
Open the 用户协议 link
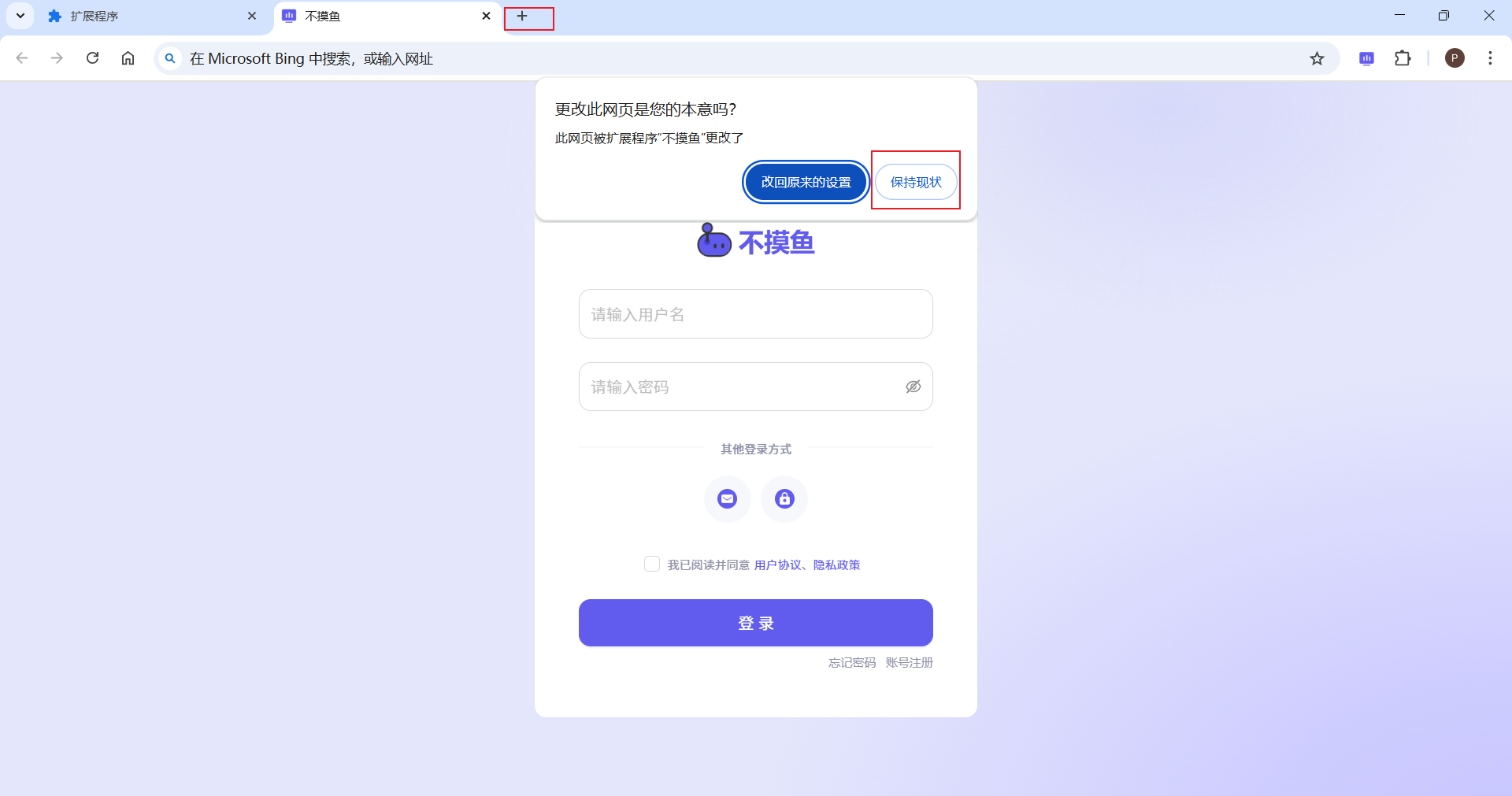point(777,565)
